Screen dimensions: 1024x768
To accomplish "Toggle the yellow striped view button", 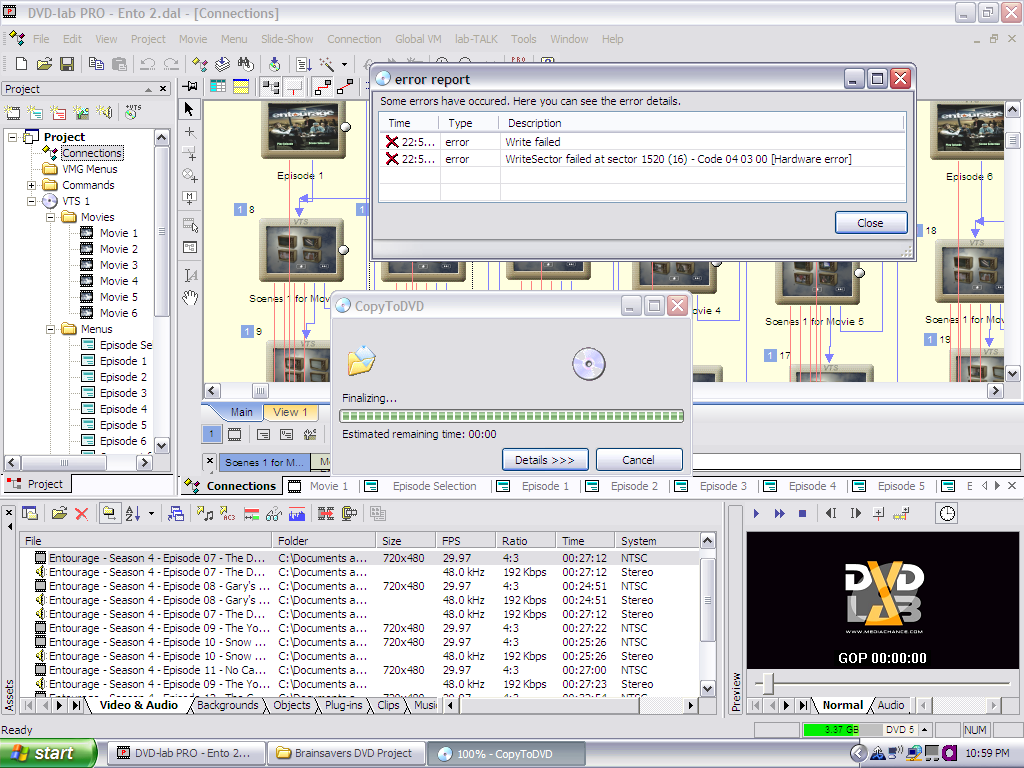I will pos(241,86).
